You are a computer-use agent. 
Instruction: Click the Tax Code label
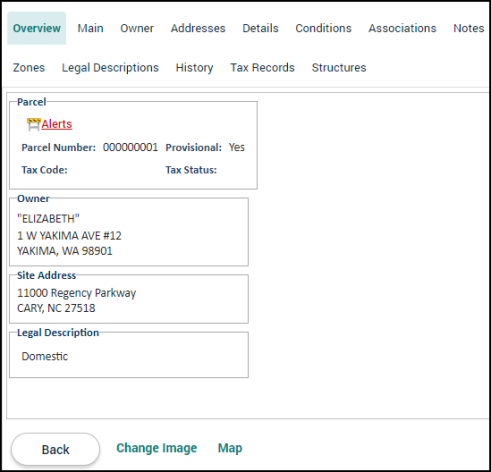[x=45, y=170]
